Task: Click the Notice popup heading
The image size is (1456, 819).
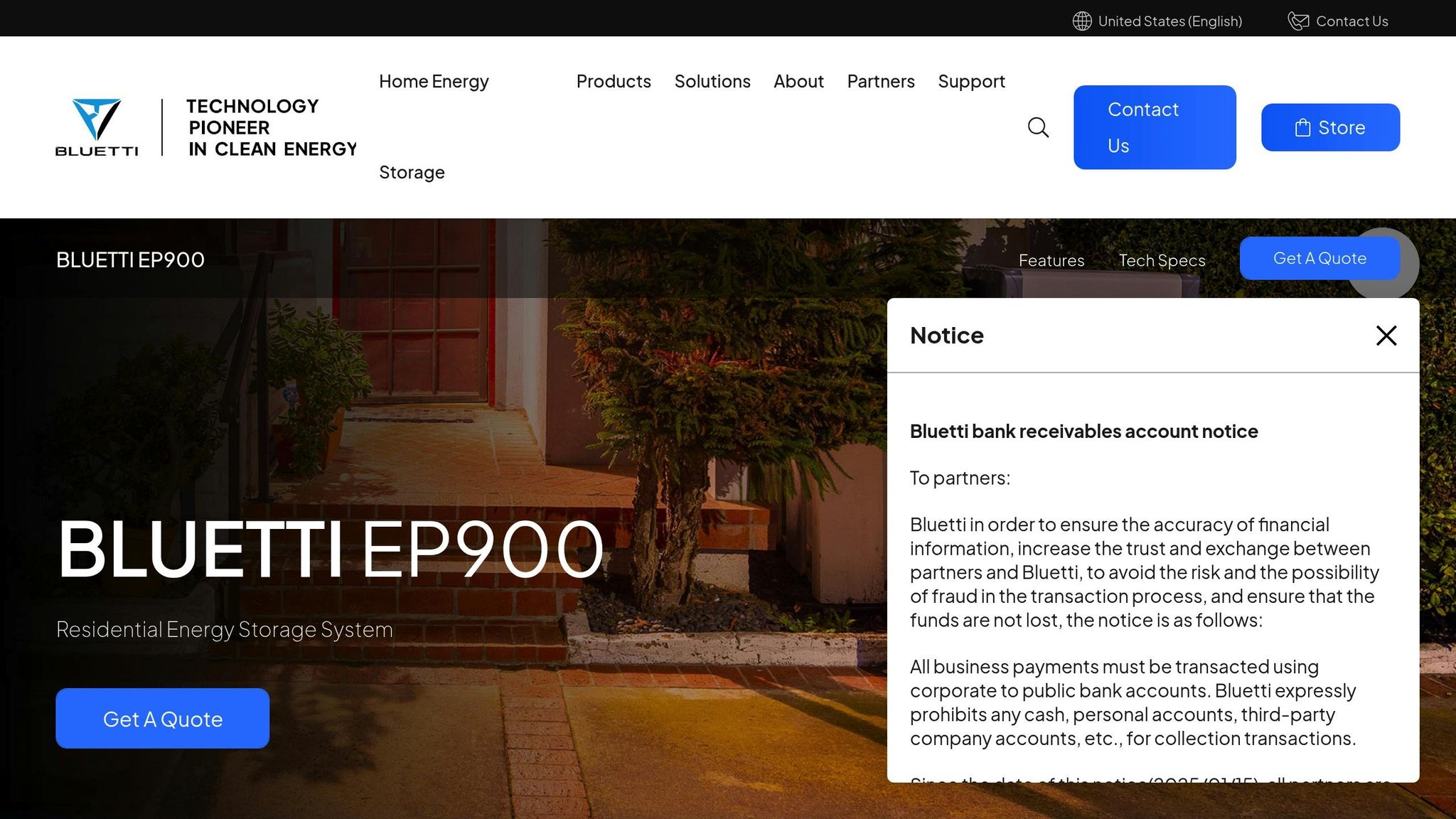Action: [x=947, y=336]
